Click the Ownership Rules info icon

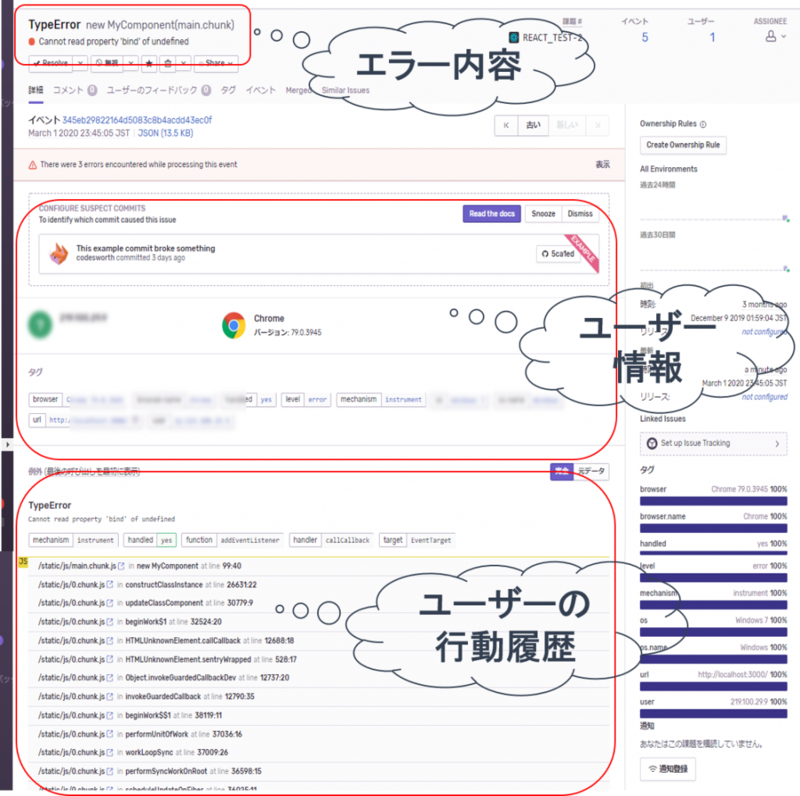pos(703,125)
